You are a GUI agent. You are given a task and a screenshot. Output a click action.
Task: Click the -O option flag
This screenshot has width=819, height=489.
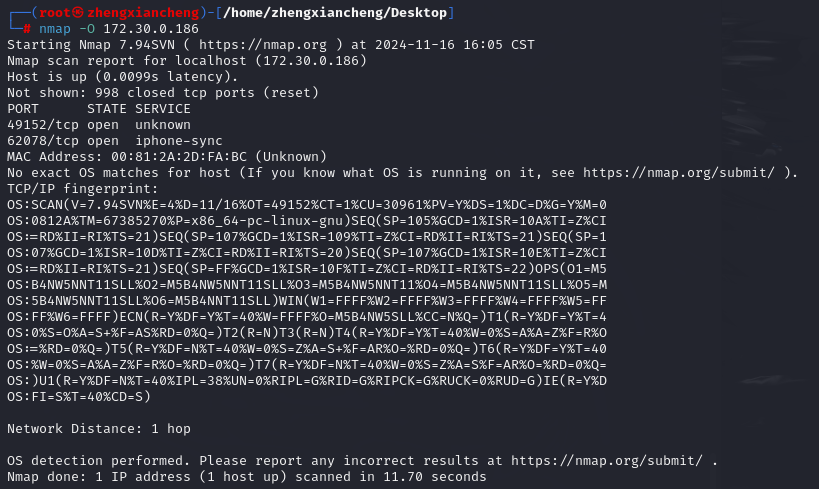coord(87,29)
